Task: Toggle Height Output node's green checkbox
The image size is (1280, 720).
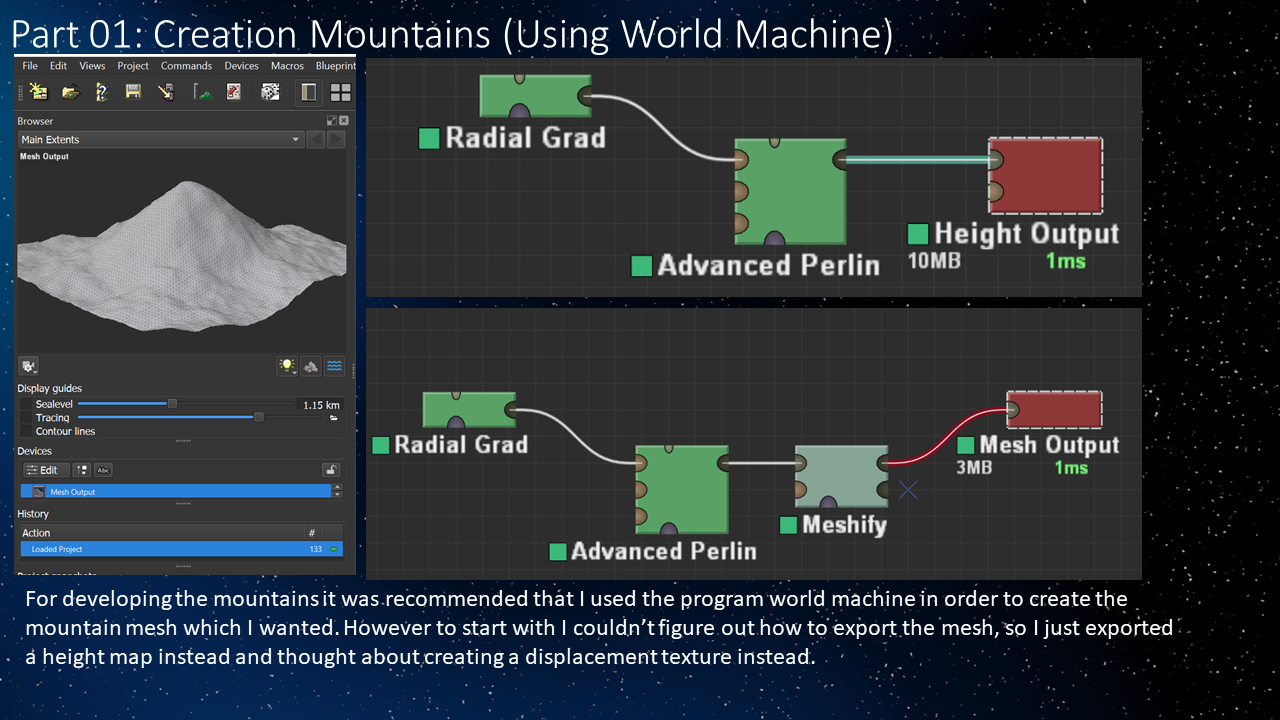Action: coord(918,234)
